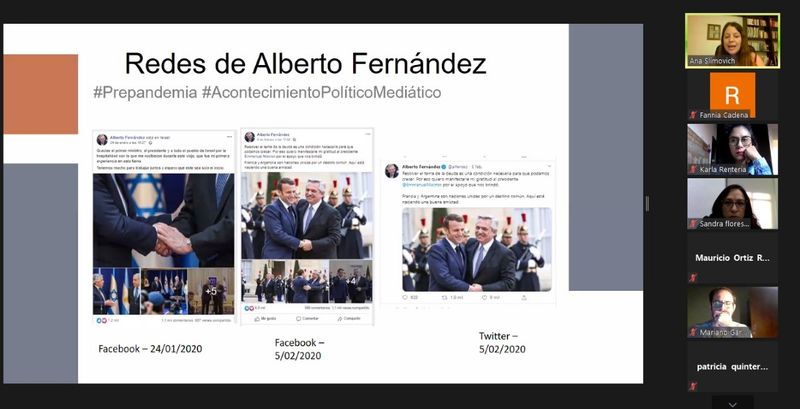
Task: Open the three-dot menu on Macron Facebook post
Action: pyautogui.click(x=368, y=135)
